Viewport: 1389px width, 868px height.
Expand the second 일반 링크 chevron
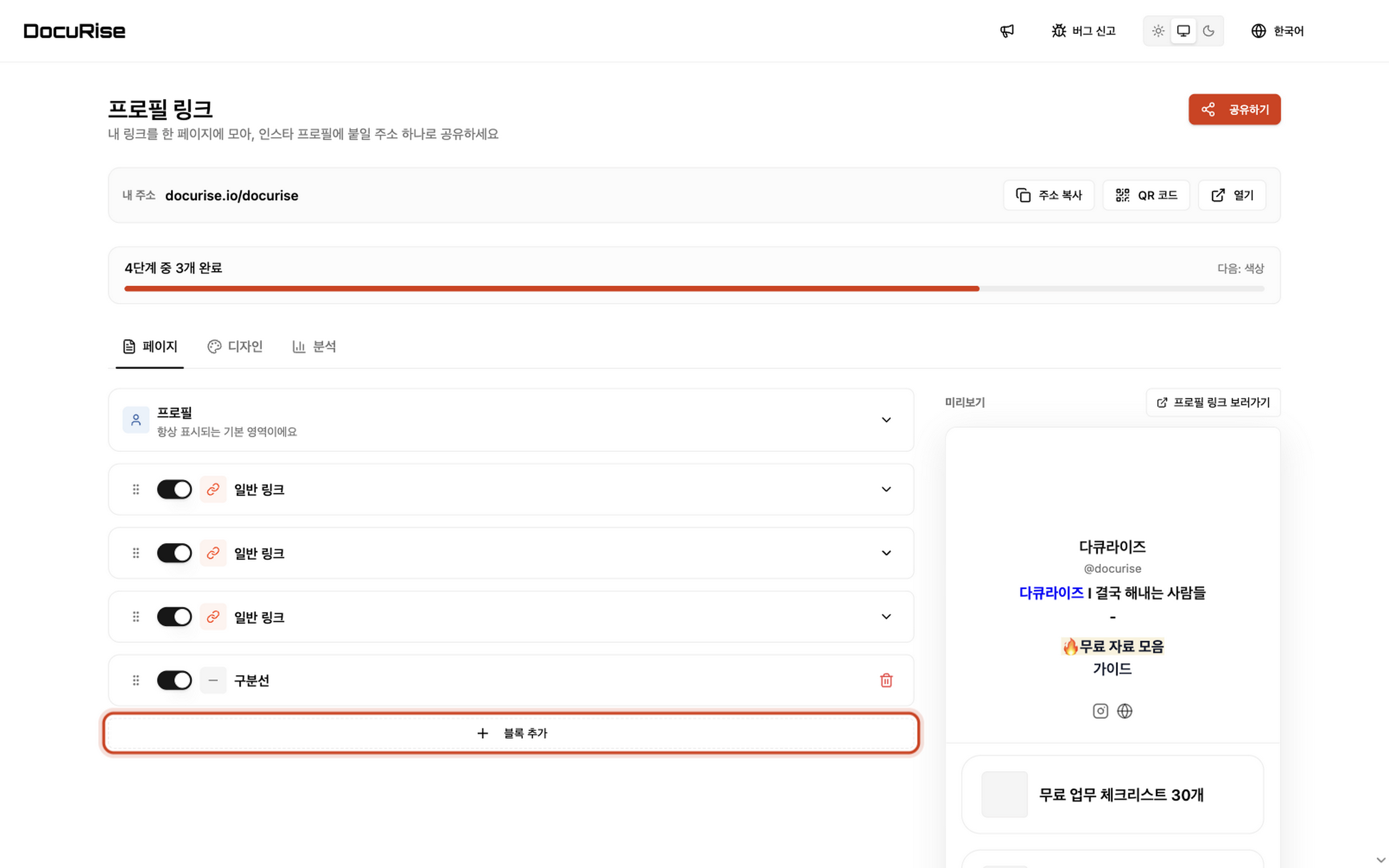click(x=885, y=553)
